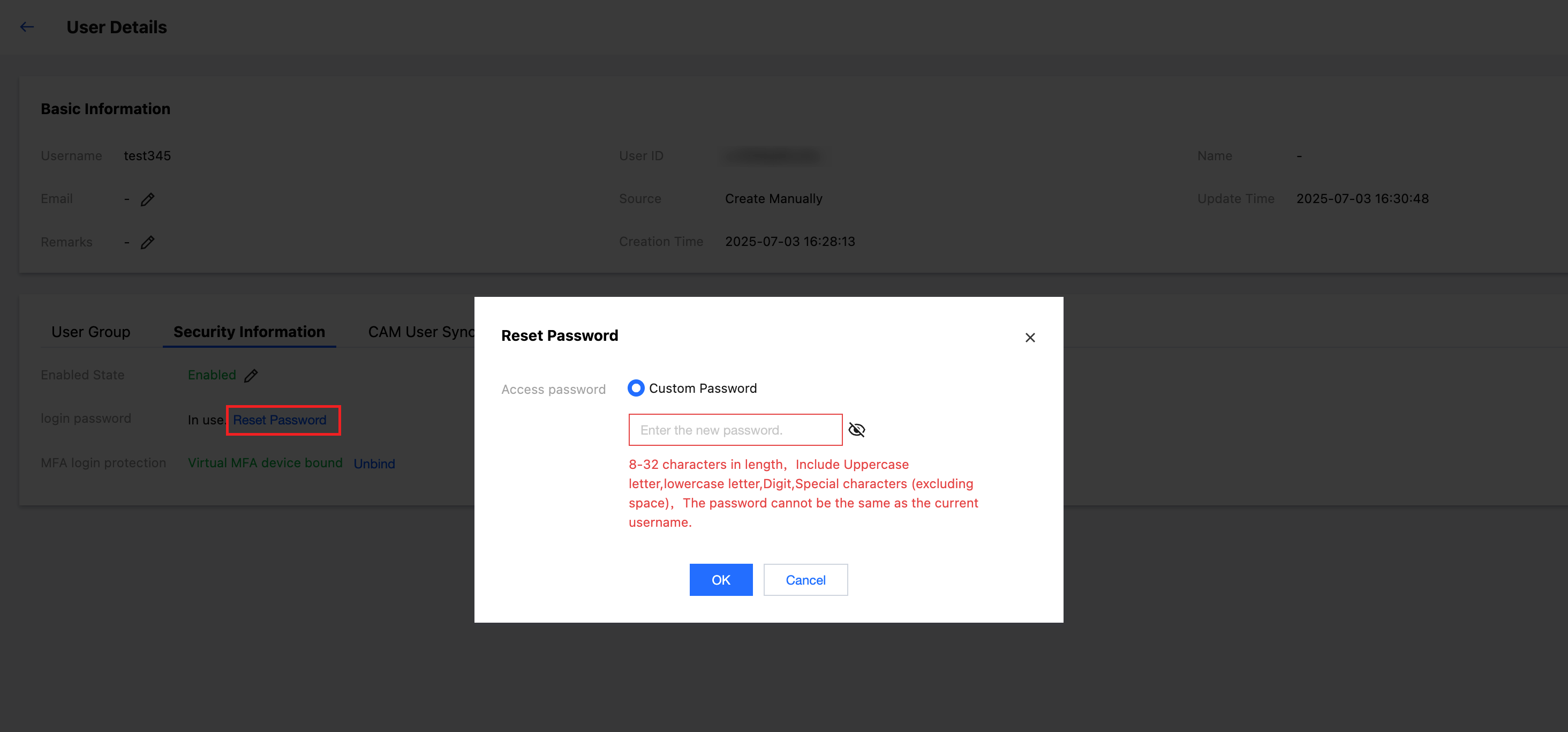The height and width of the screenshot is (732, 1568).
Task: Click the back arrow next to User Details
Action: (27, 27)
